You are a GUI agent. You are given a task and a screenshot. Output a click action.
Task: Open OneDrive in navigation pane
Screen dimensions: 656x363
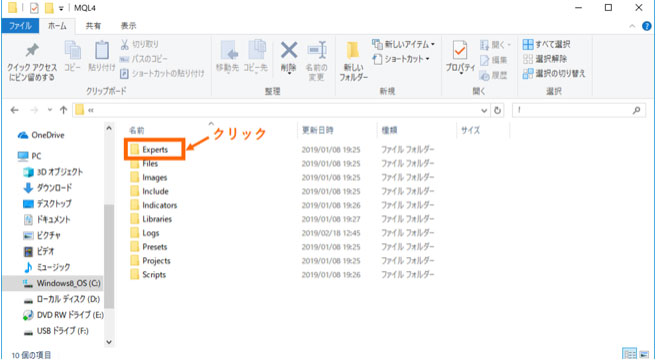pyautogui.click(x=41, y=135)
